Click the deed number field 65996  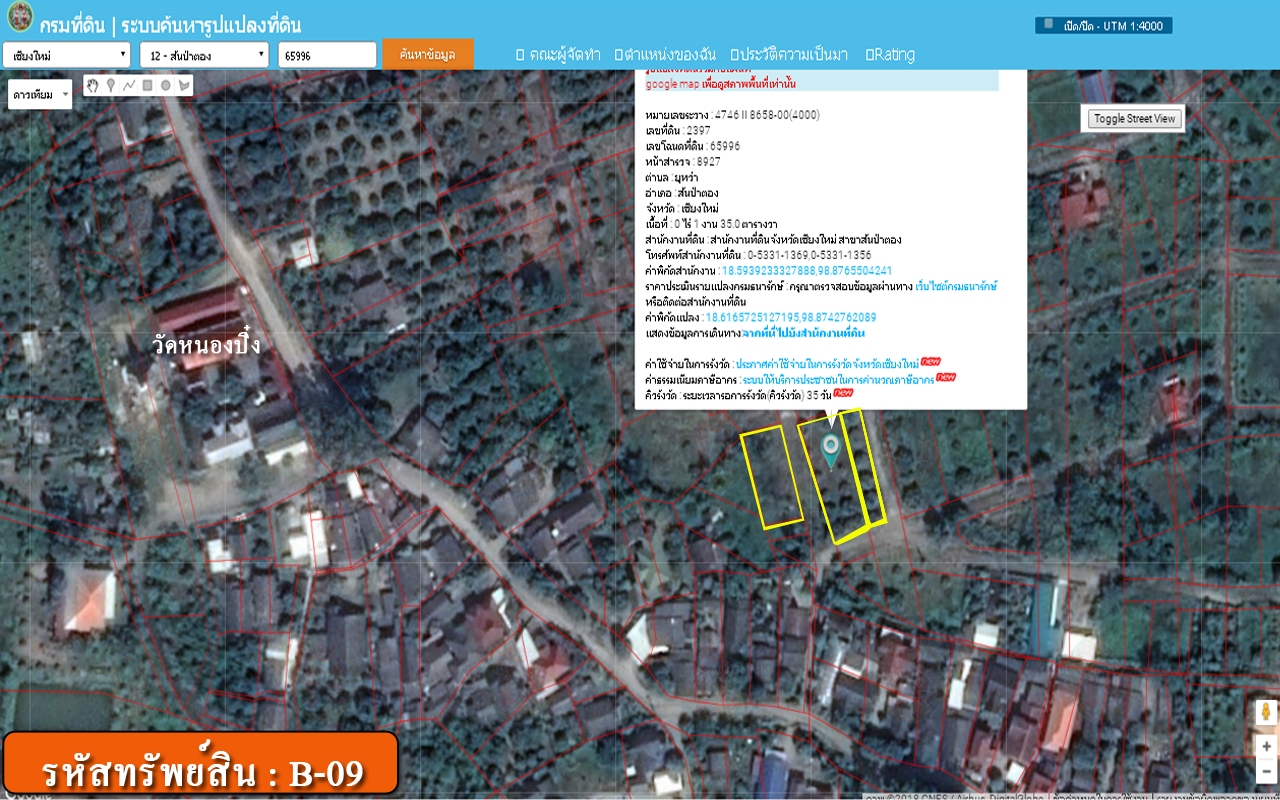coord(327,55)
